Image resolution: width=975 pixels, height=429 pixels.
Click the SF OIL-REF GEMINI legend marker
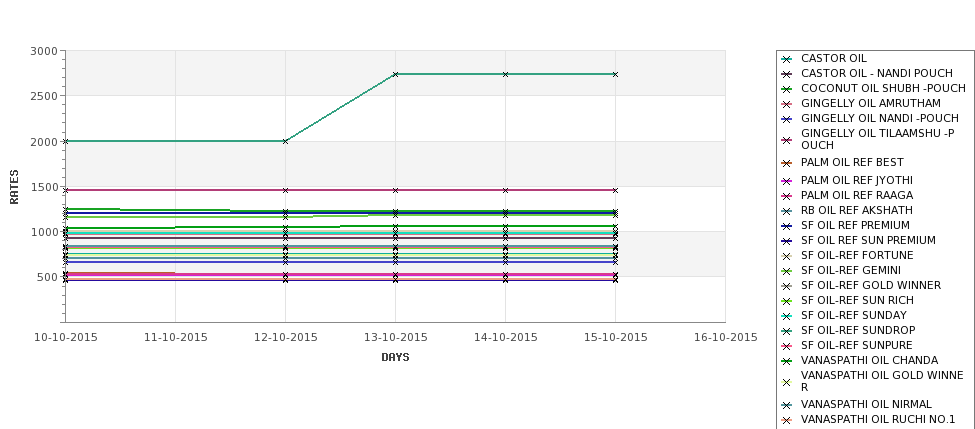787,271
